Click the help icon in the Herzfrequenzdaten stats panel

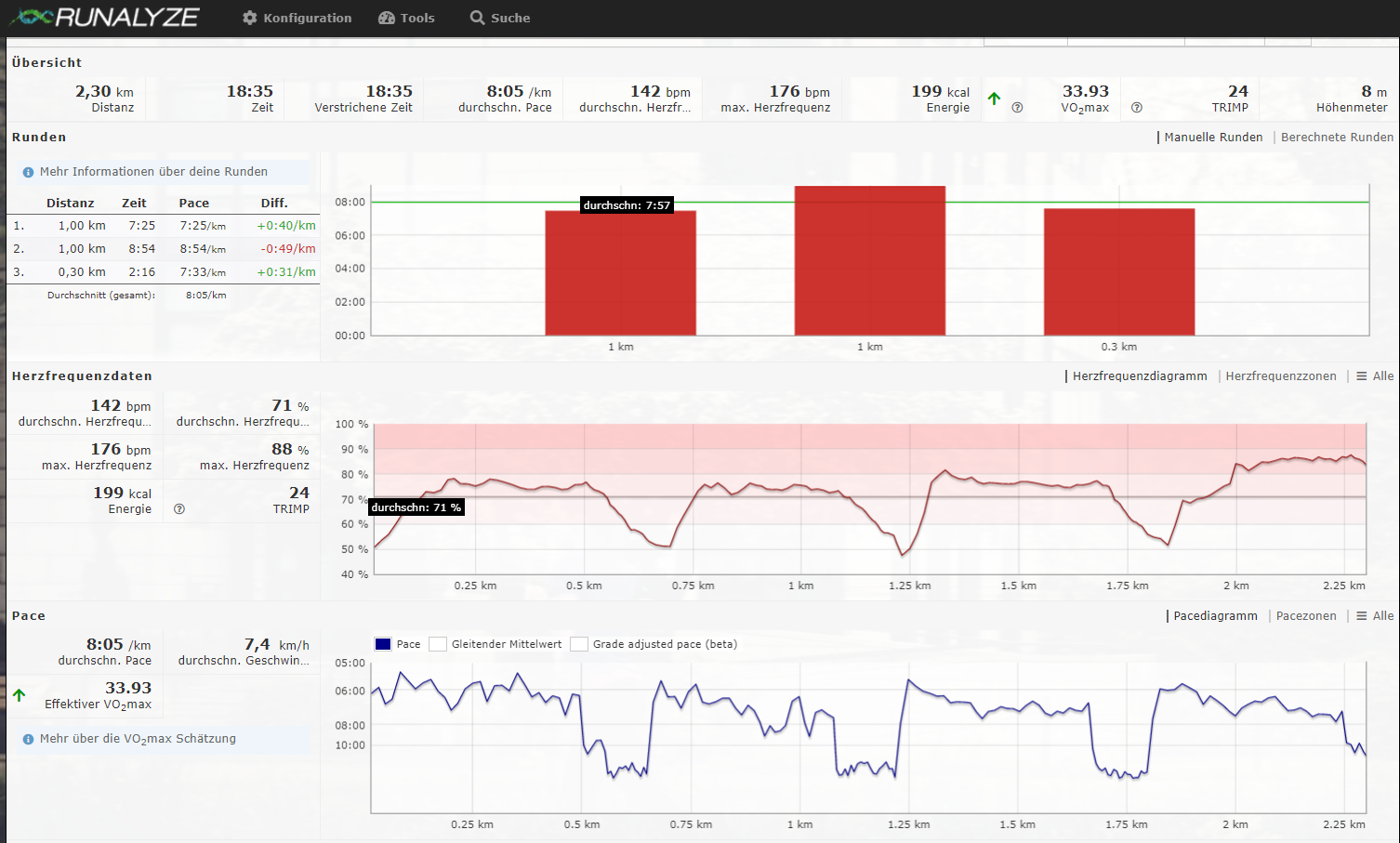(x=179, y=509)
